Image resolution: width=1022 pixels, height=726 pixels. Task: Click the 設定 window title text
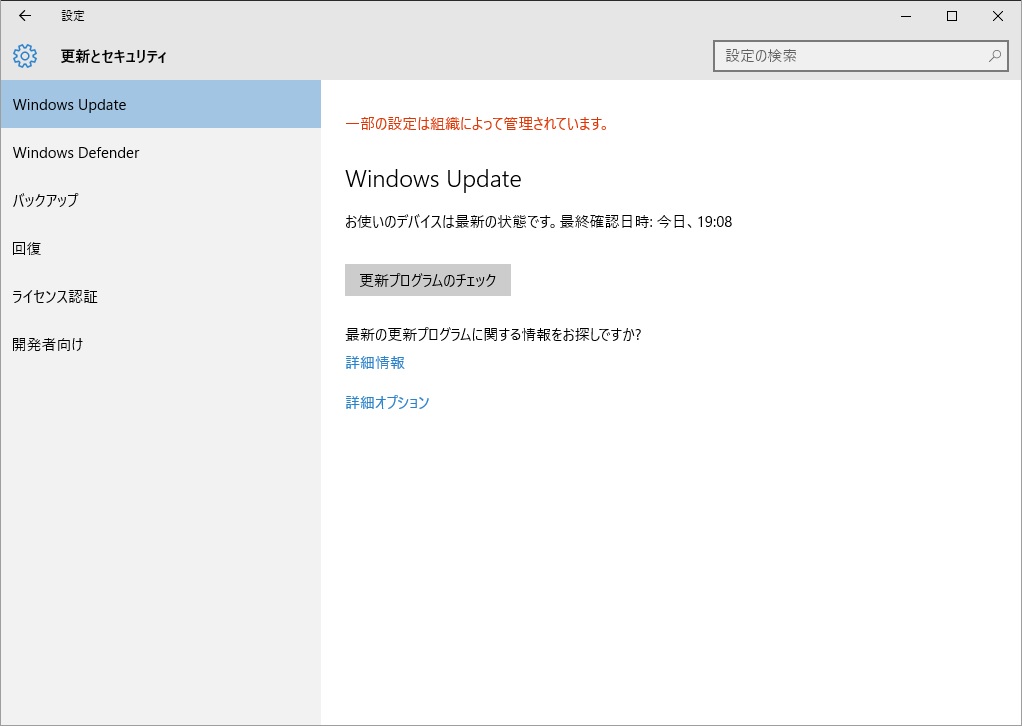coord(73,16)
